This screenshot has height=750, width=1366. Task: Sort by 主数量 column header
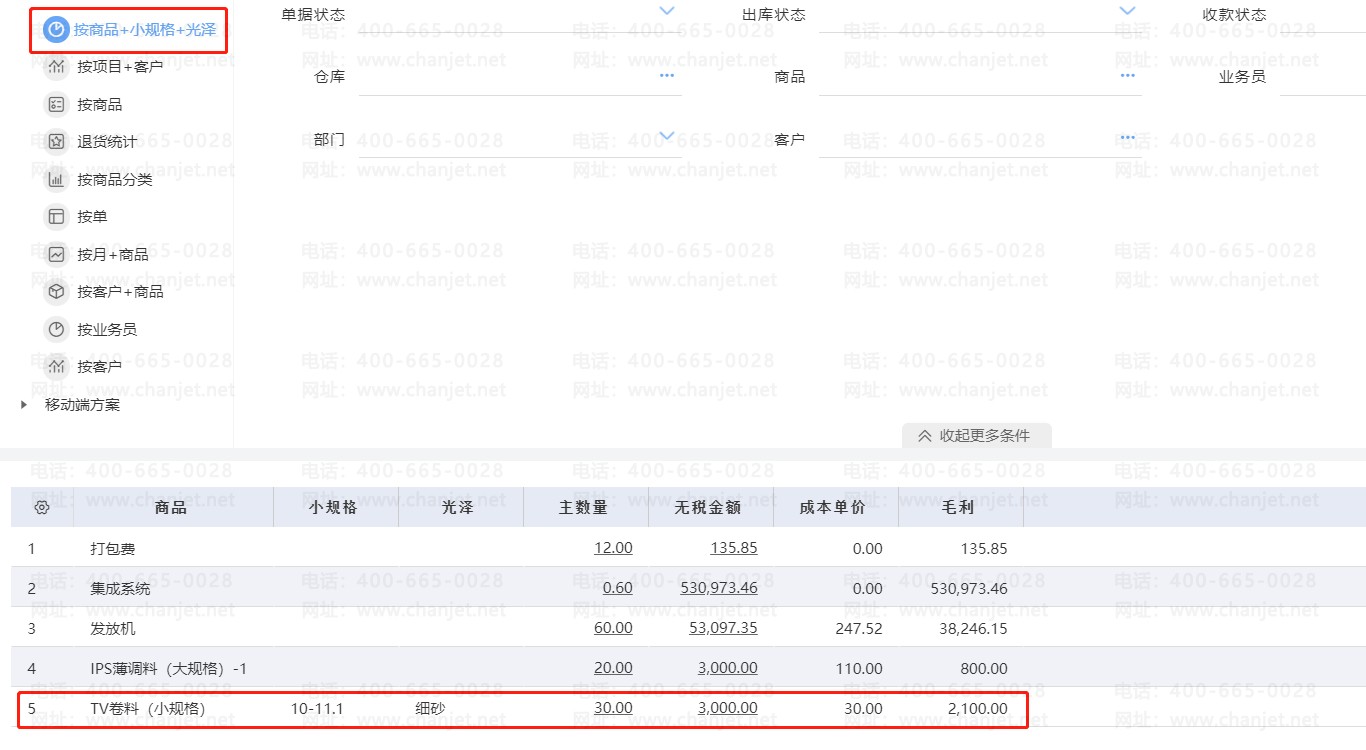pyautogui.click(x=586, y=507)
